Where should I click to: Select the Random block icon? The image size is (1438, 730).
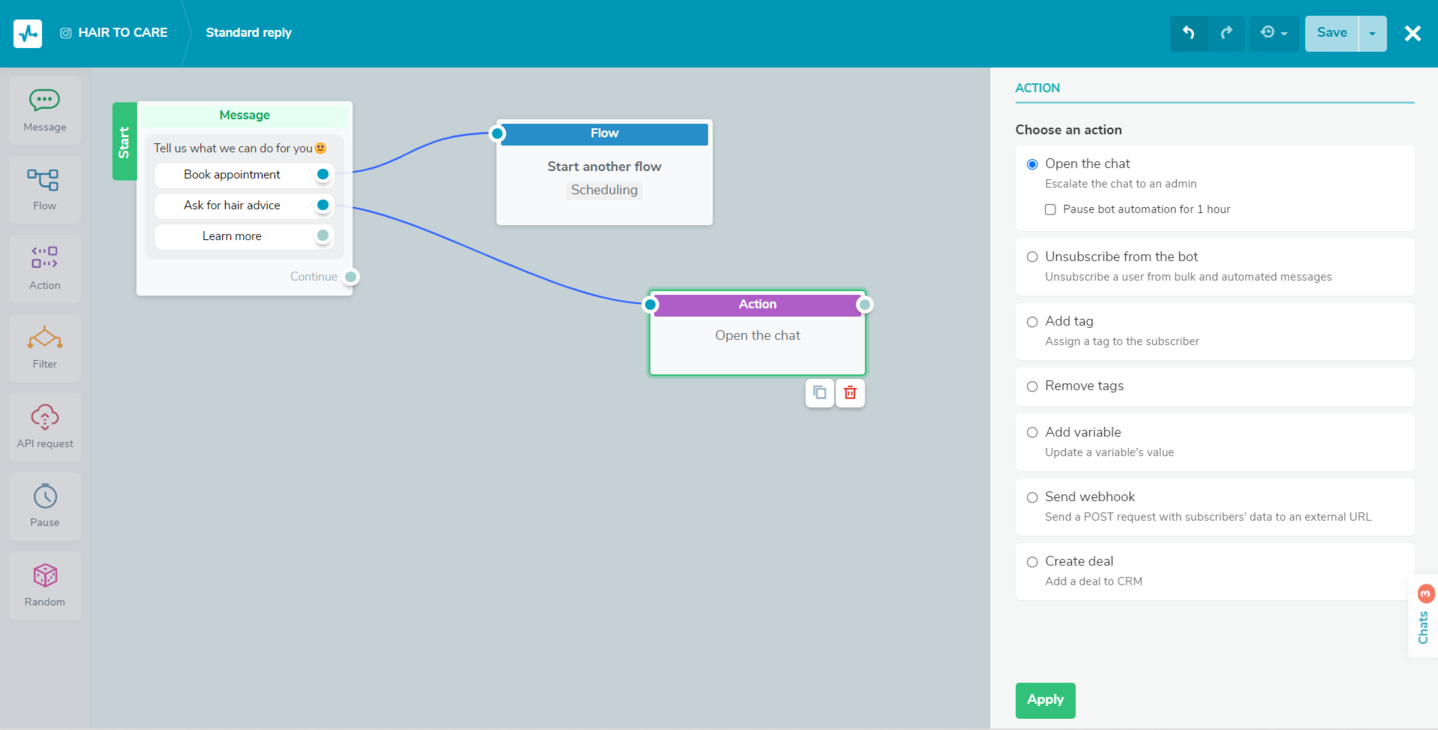[45, 585]
